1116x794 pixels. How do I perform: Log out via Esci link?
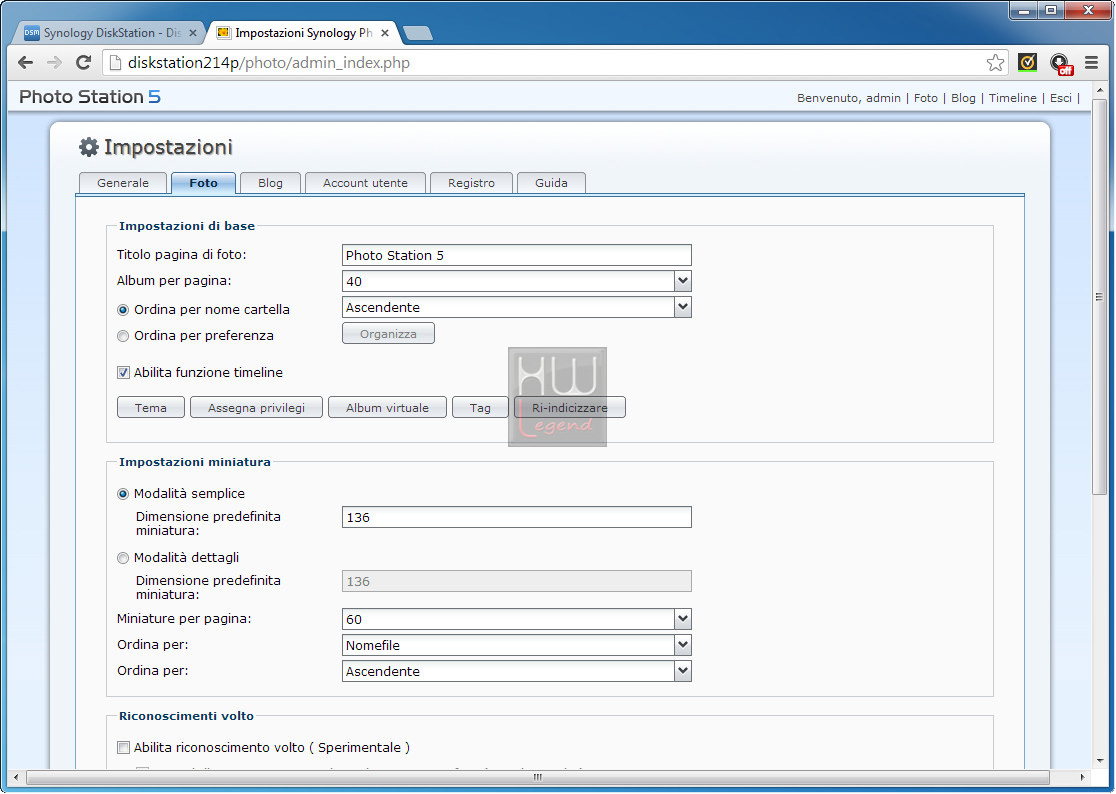[1060, 98]
